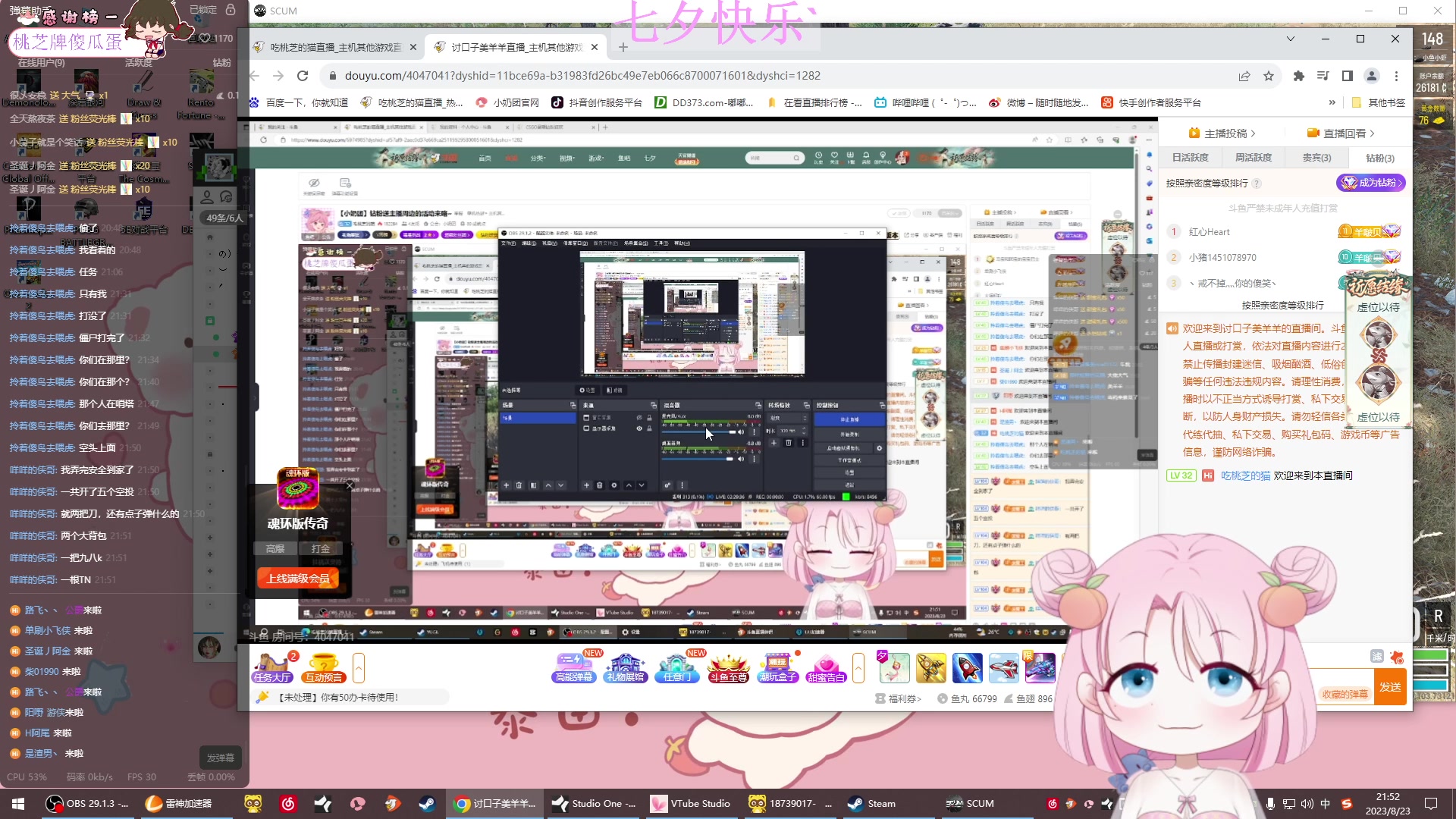Open Chrome three-dot menu
This screenshot has width=1456, height=819.
[x=1396, y=76]
